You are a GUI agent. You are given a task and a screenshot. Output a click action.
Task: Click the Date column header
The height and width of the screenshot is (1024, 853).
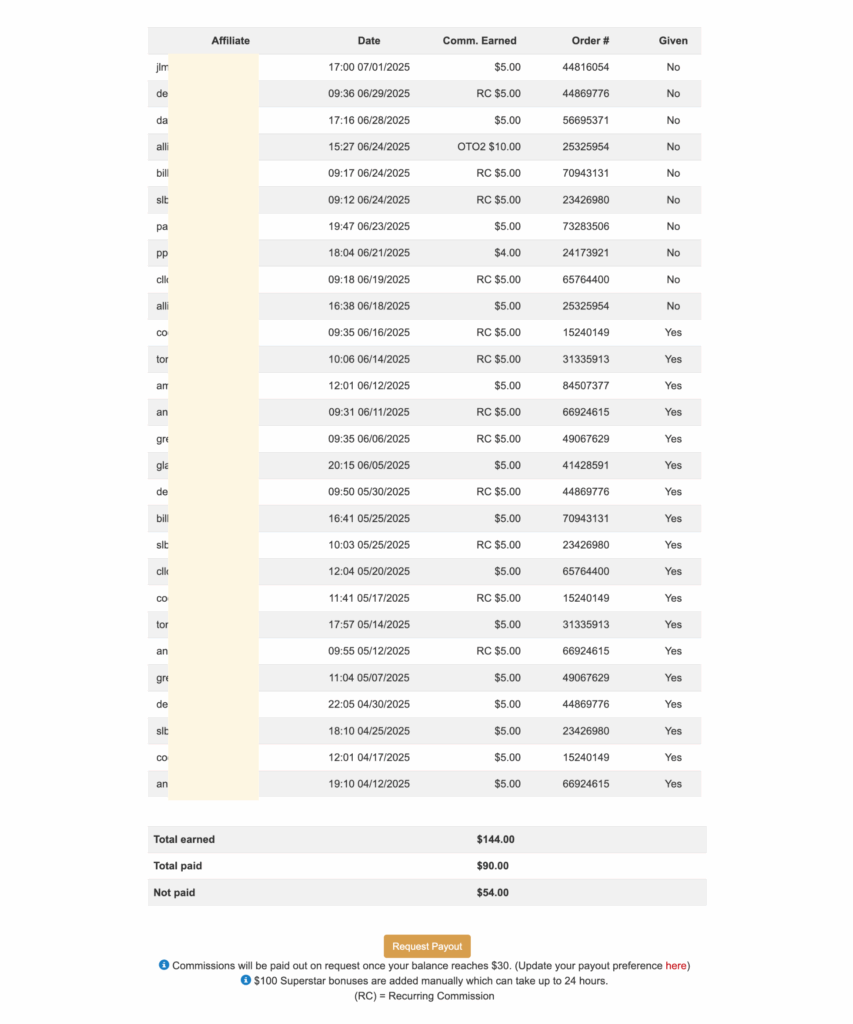(369, 41)
